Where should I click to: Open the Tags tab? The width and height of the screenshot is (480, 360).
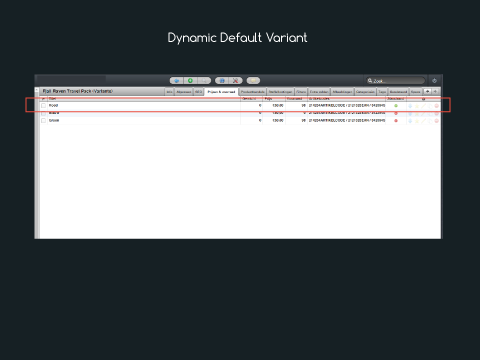coord(382,92)
